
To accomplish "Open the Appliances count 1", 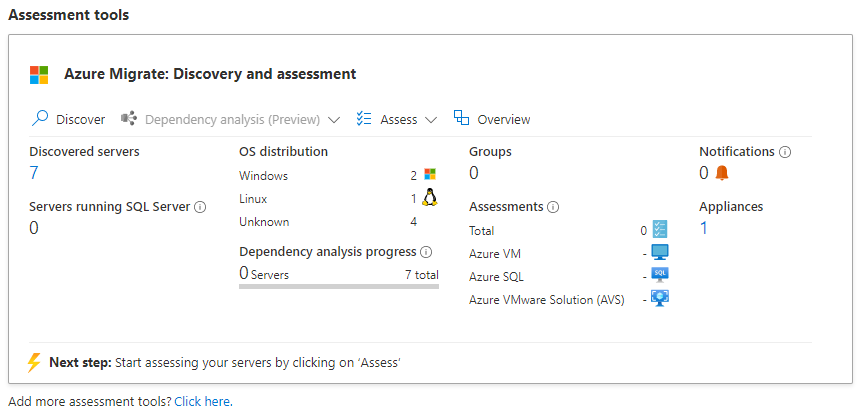I will coord(704,228).
